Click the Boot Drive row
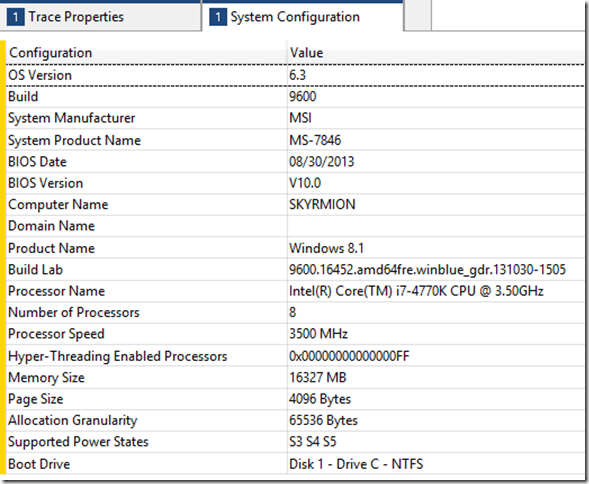 tap(295, 464)
